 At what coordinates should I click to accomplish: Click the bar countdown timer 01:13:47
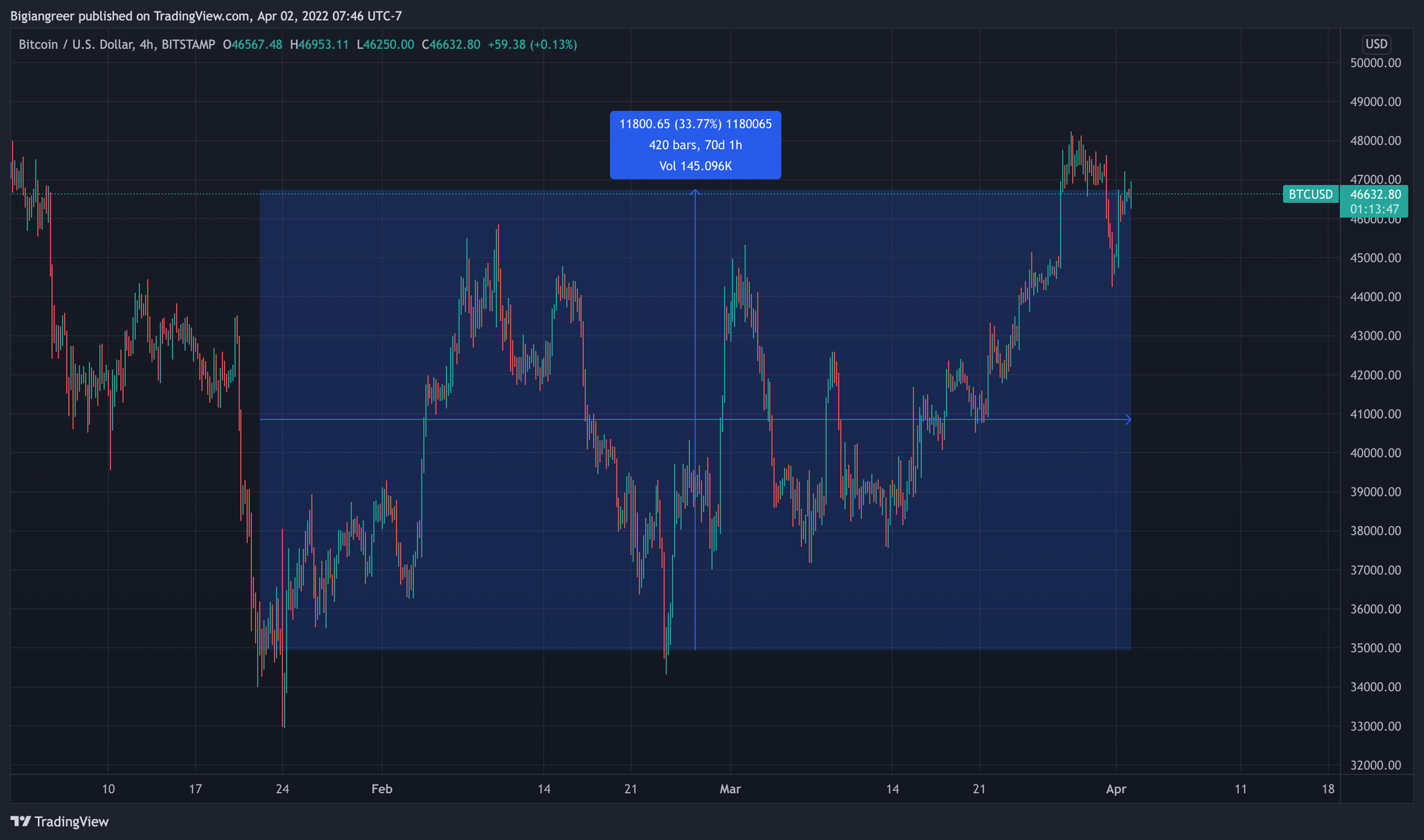pos(1375,209)
